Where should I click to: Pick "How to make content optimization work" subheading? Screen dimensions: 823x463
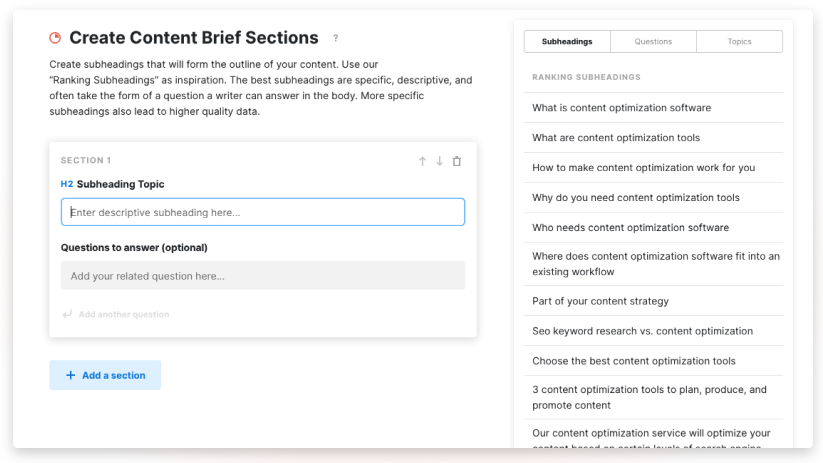643,168
